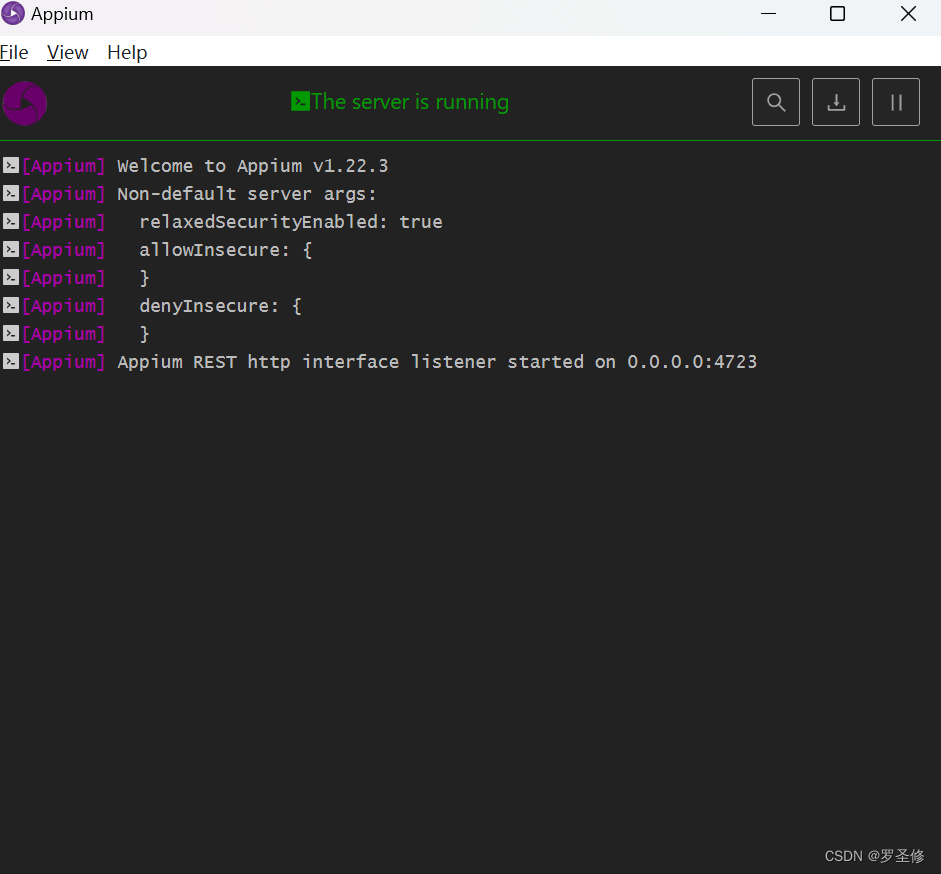Select the 'denyInsecure: {' log line

coord(220,306)
